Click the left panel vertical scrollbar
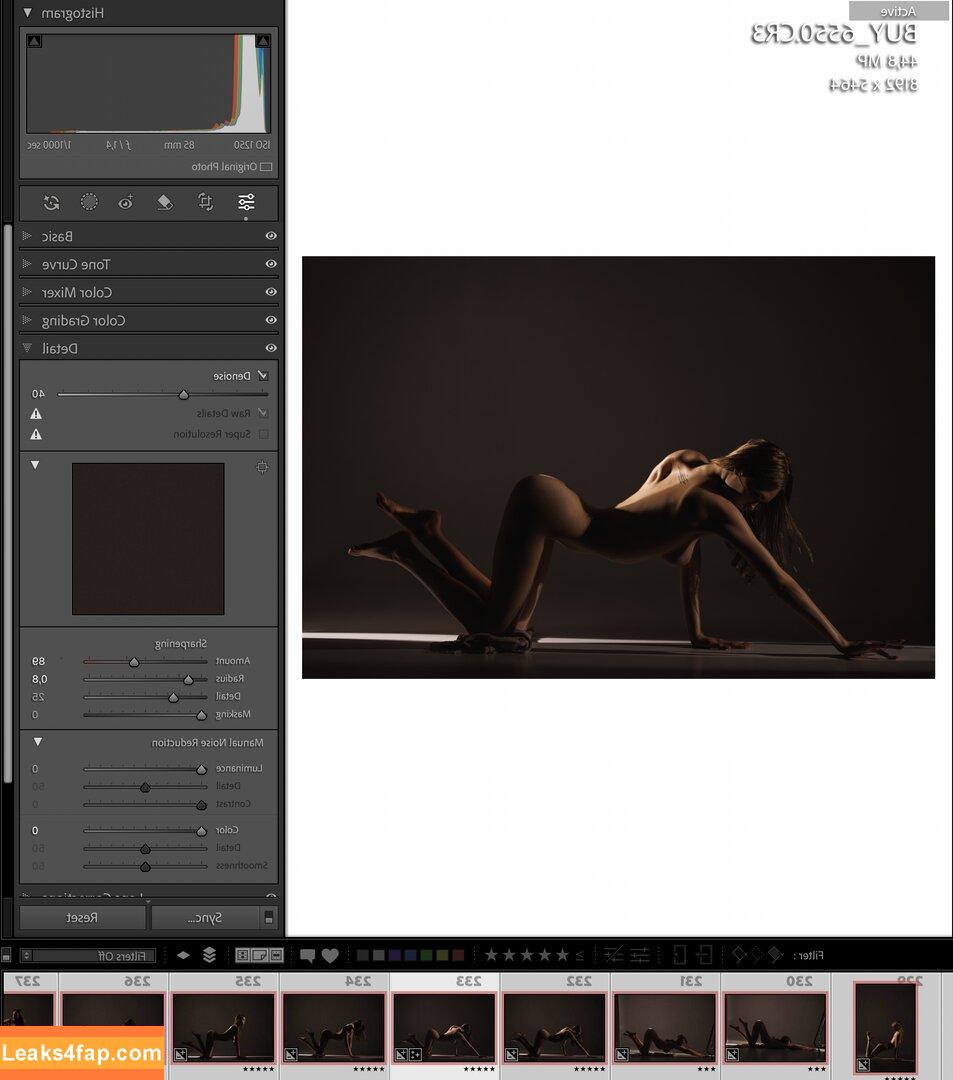The height and width of the screenshot is (1080, 953). pos(8,503)
